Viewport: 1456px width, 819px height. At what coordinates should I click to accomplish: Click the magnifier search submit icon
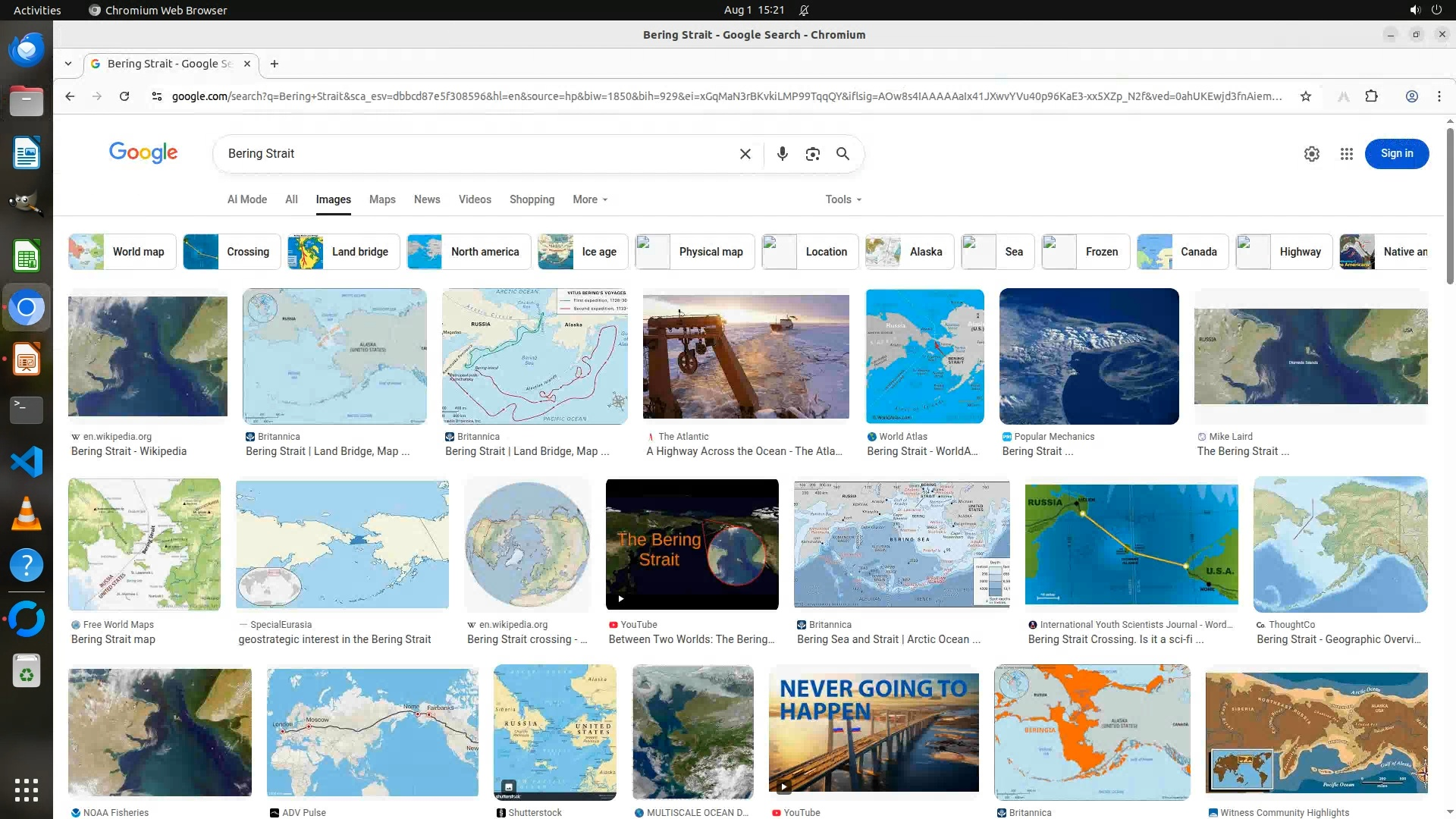click(x=843, y=154)
